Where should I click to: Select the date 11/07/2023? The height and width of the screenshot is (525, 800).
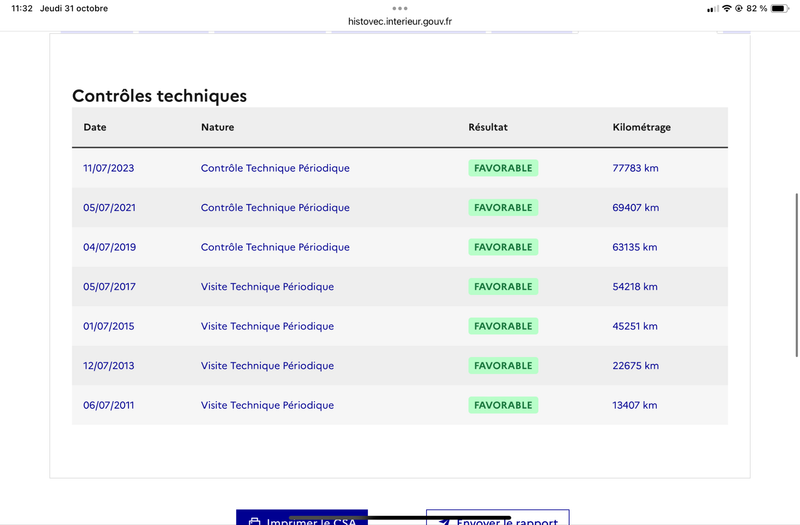(109, 168)
